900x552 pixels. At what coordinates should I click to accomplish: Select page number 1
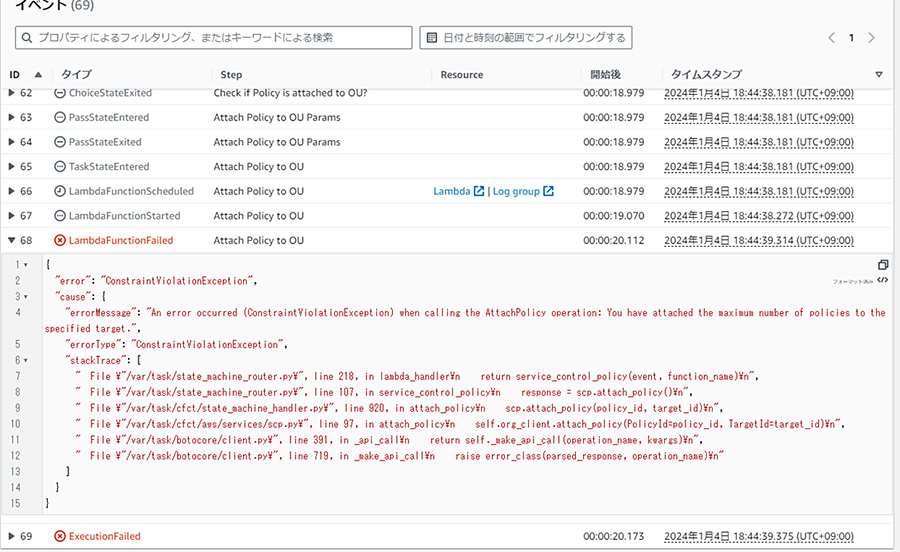coord(851,38)
